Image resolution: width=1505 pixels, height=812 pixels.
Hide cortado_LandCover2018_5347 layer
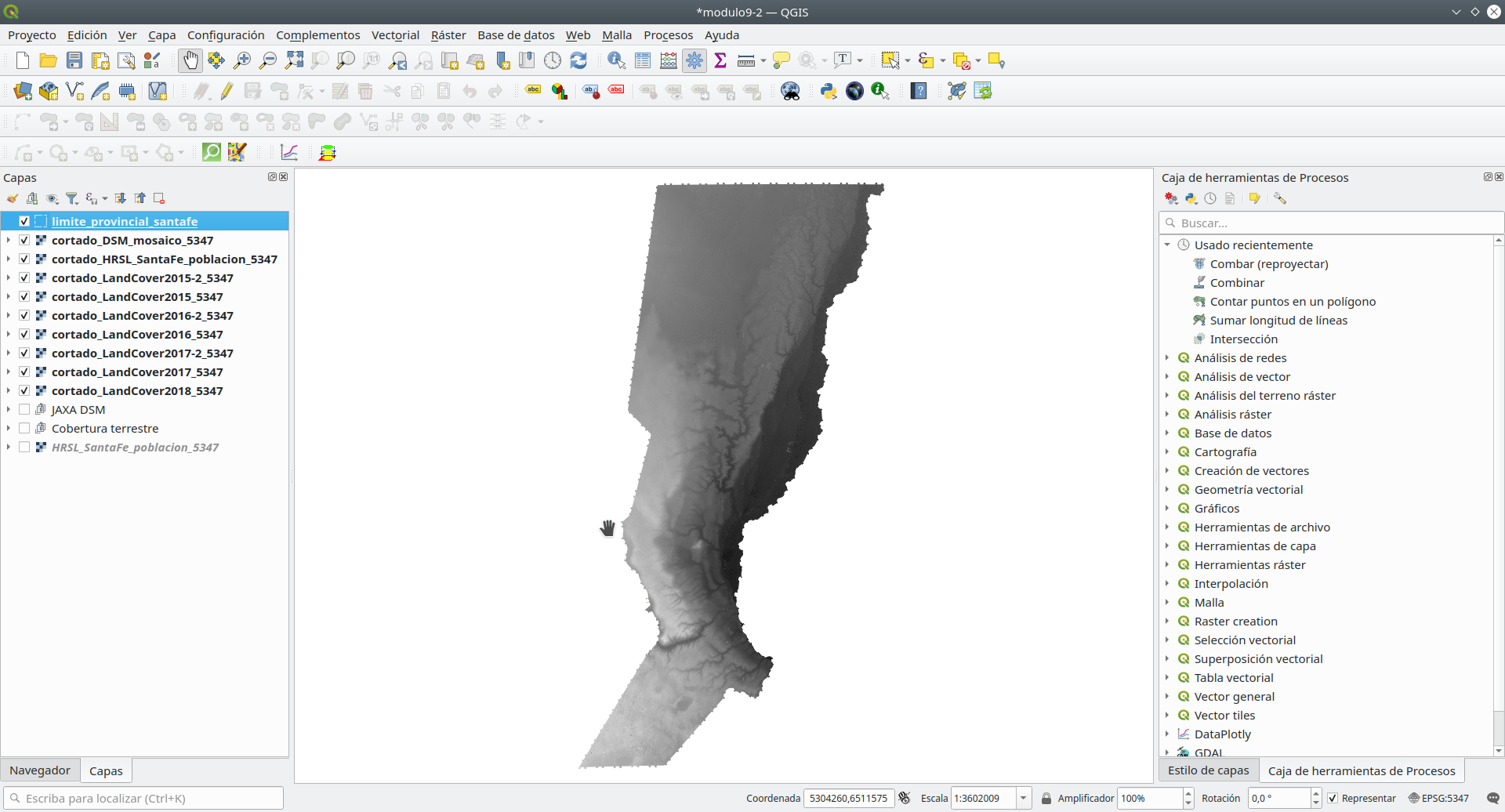tap(24, 390)
